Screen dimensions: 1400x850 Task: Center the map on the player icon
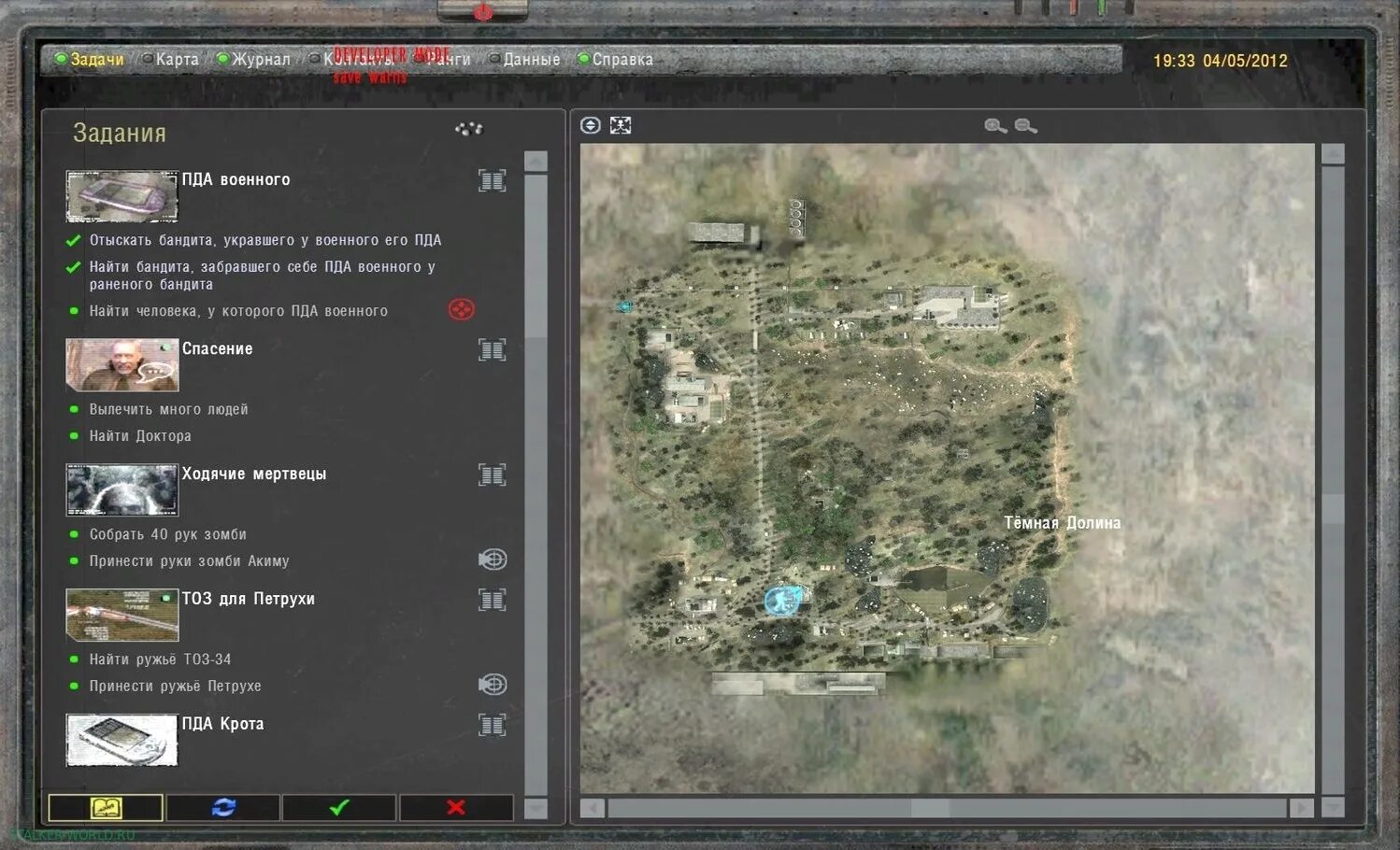coord(621,125)
